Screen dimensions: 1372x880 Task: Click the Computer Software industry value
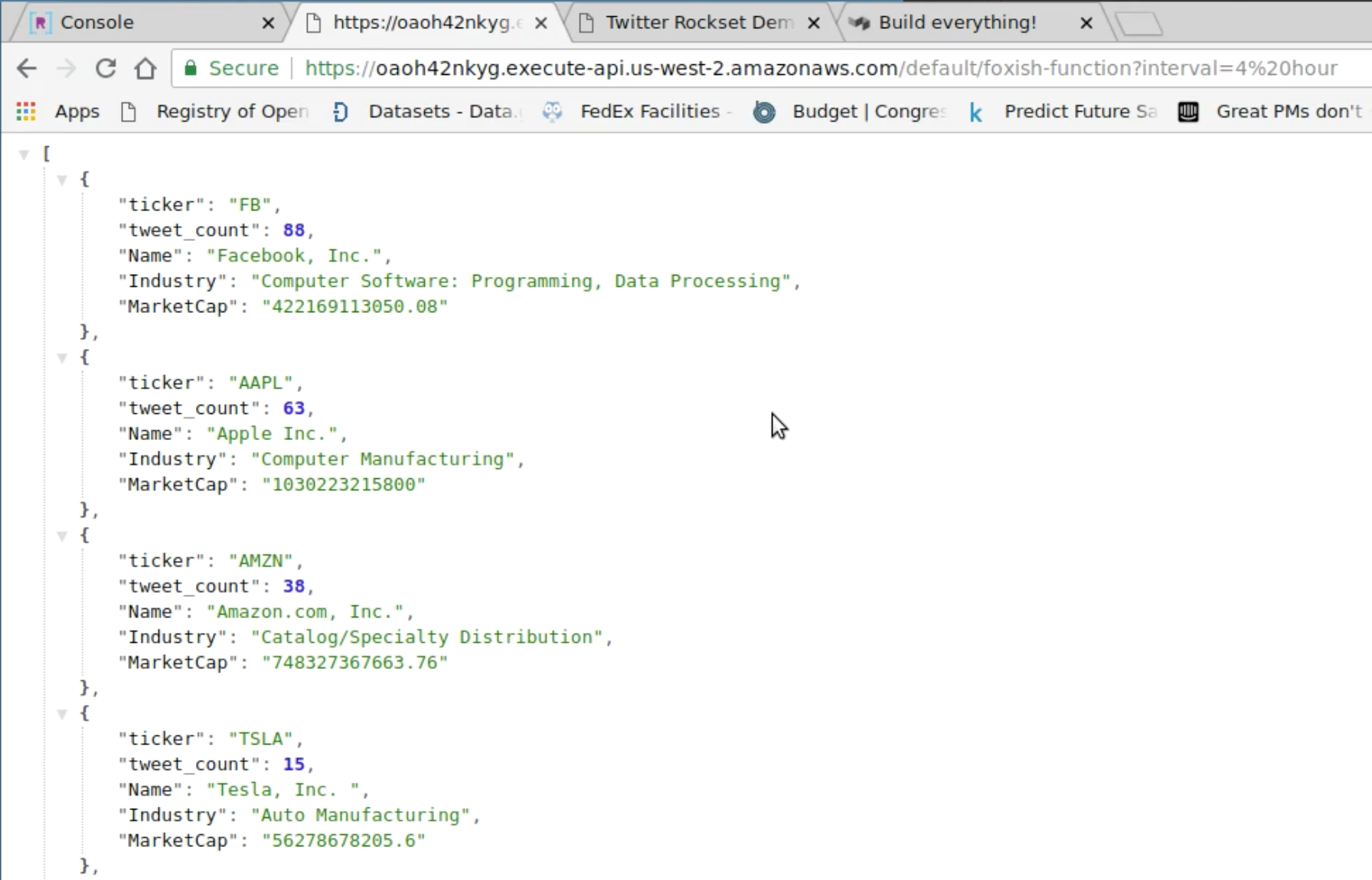coord(521,282)
